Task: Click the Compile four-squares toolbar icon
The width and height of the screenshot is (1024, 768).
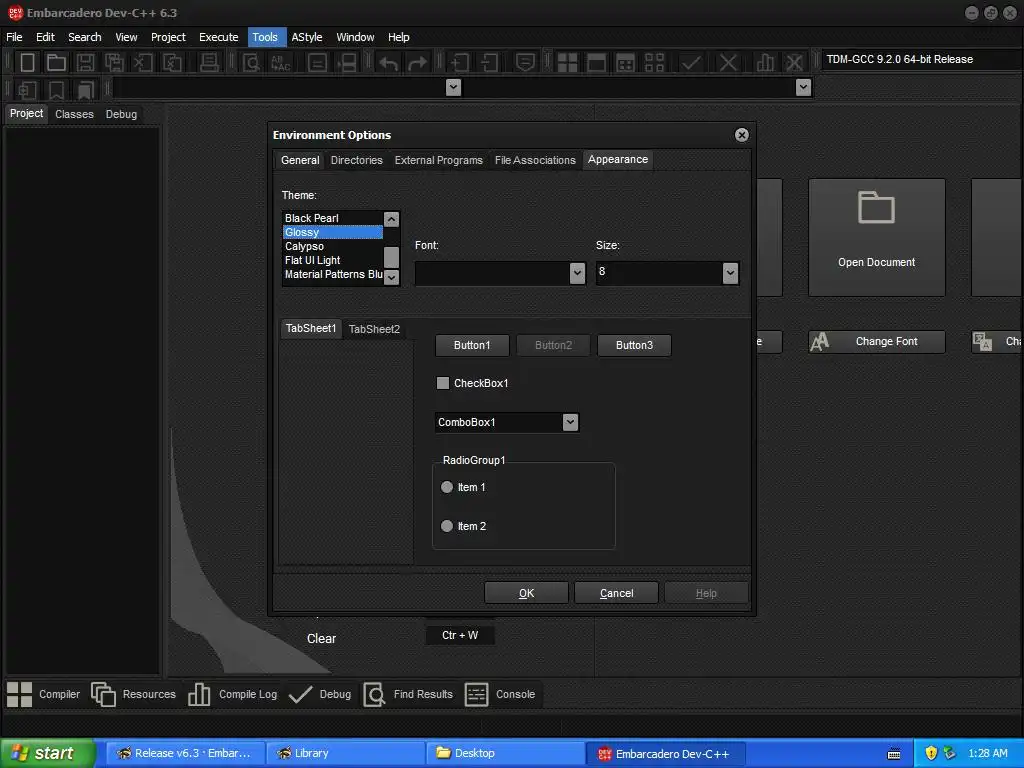Action: click(567, 63)
